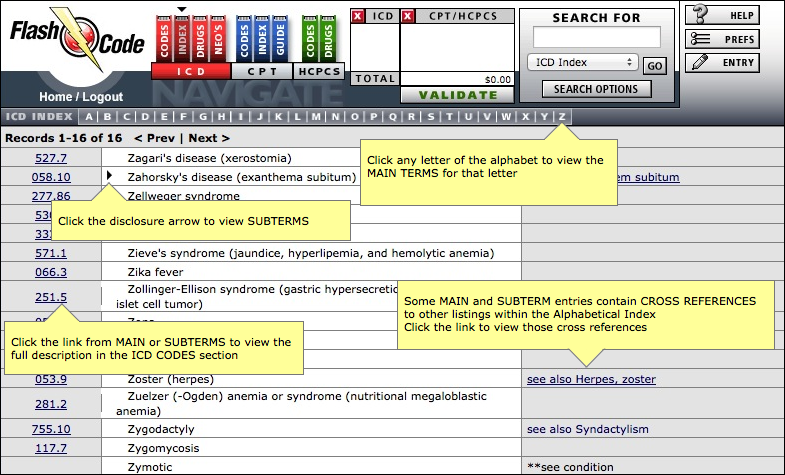Open the red ICD Neo's book

218,39
